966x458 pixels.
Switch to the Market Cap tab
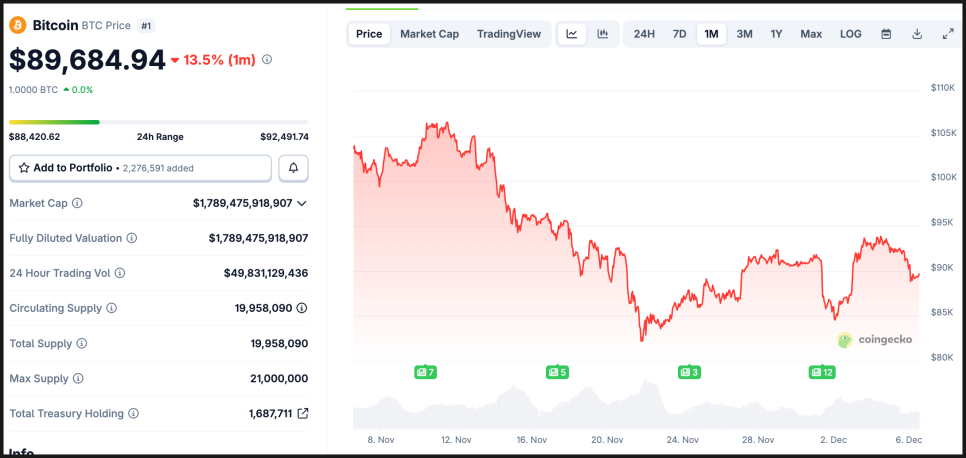click(429, 34)
